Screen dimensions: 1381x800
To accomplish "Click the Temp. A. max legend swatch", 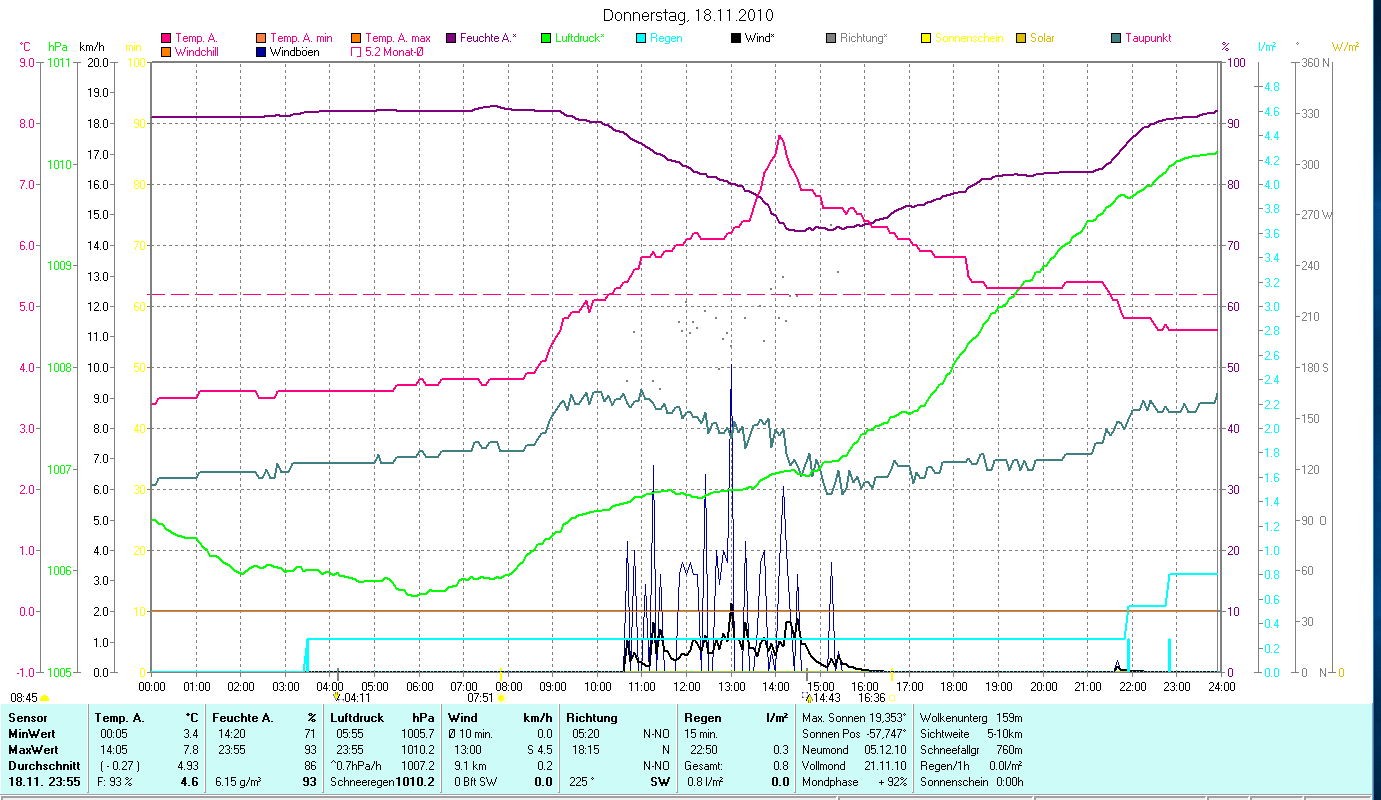I will 354,38.
